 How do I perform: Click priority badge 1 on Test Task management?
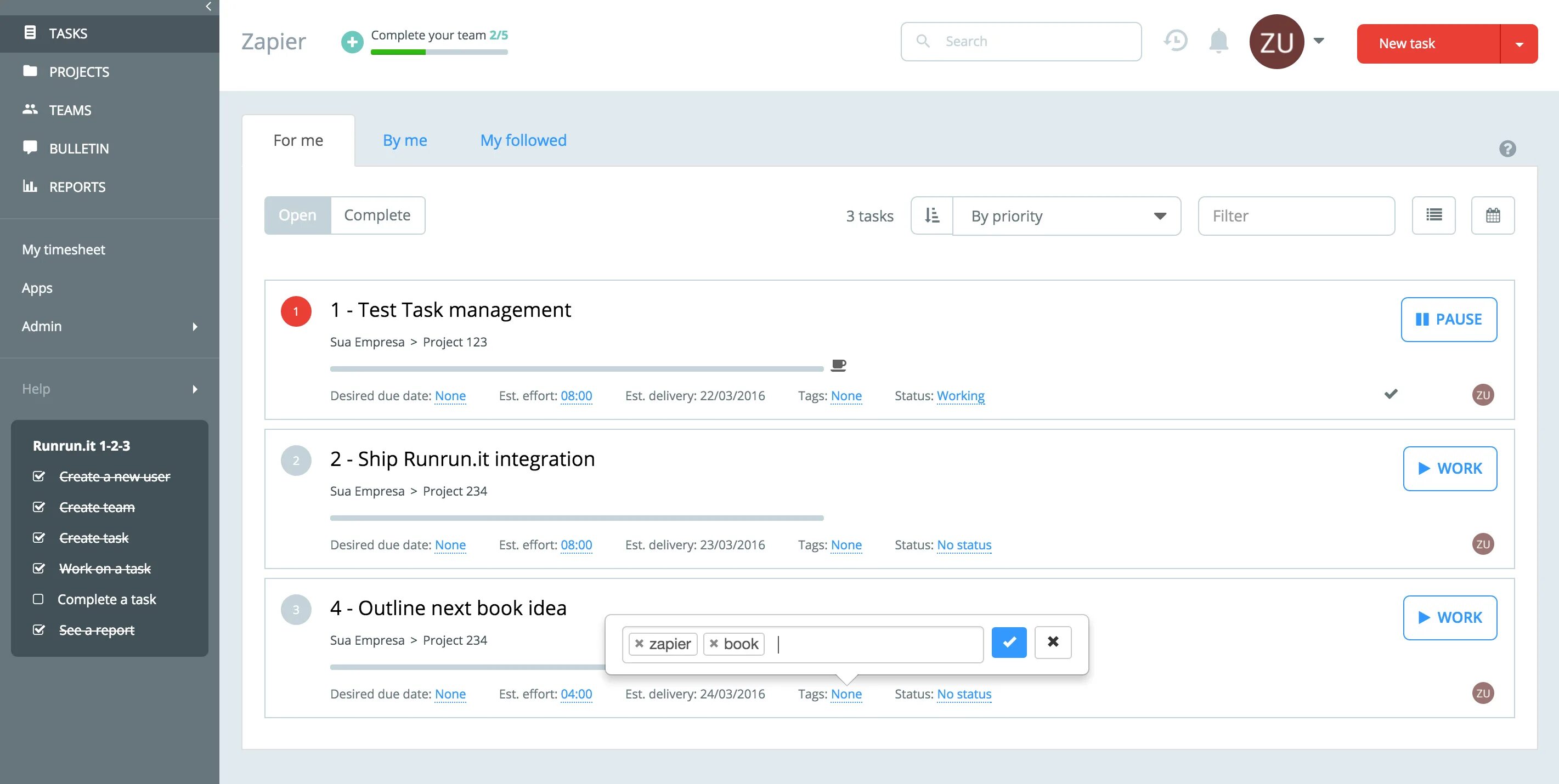[x=296, y=311]
